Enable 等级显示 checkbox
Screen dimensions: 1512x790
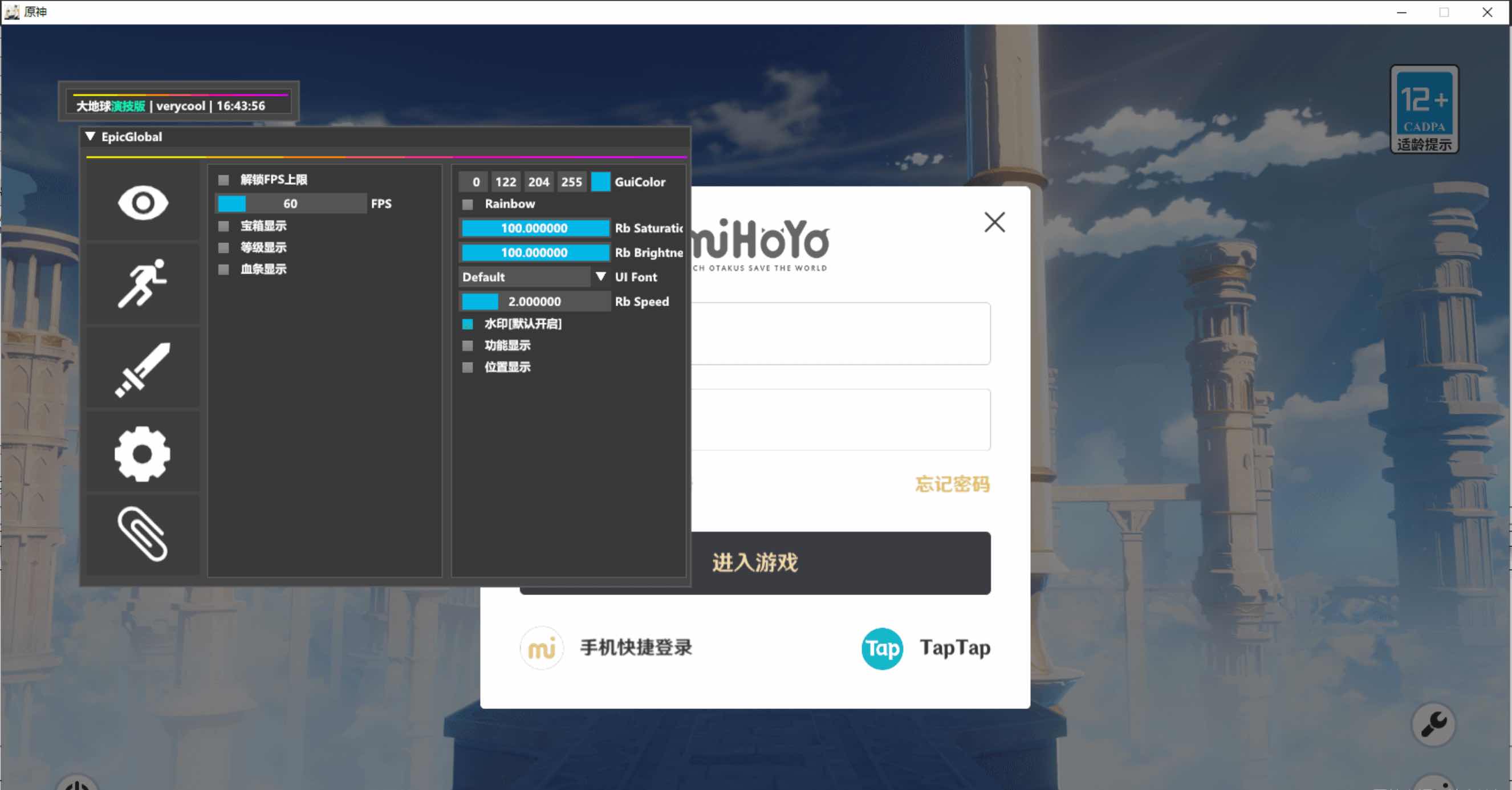coord(223,248)
